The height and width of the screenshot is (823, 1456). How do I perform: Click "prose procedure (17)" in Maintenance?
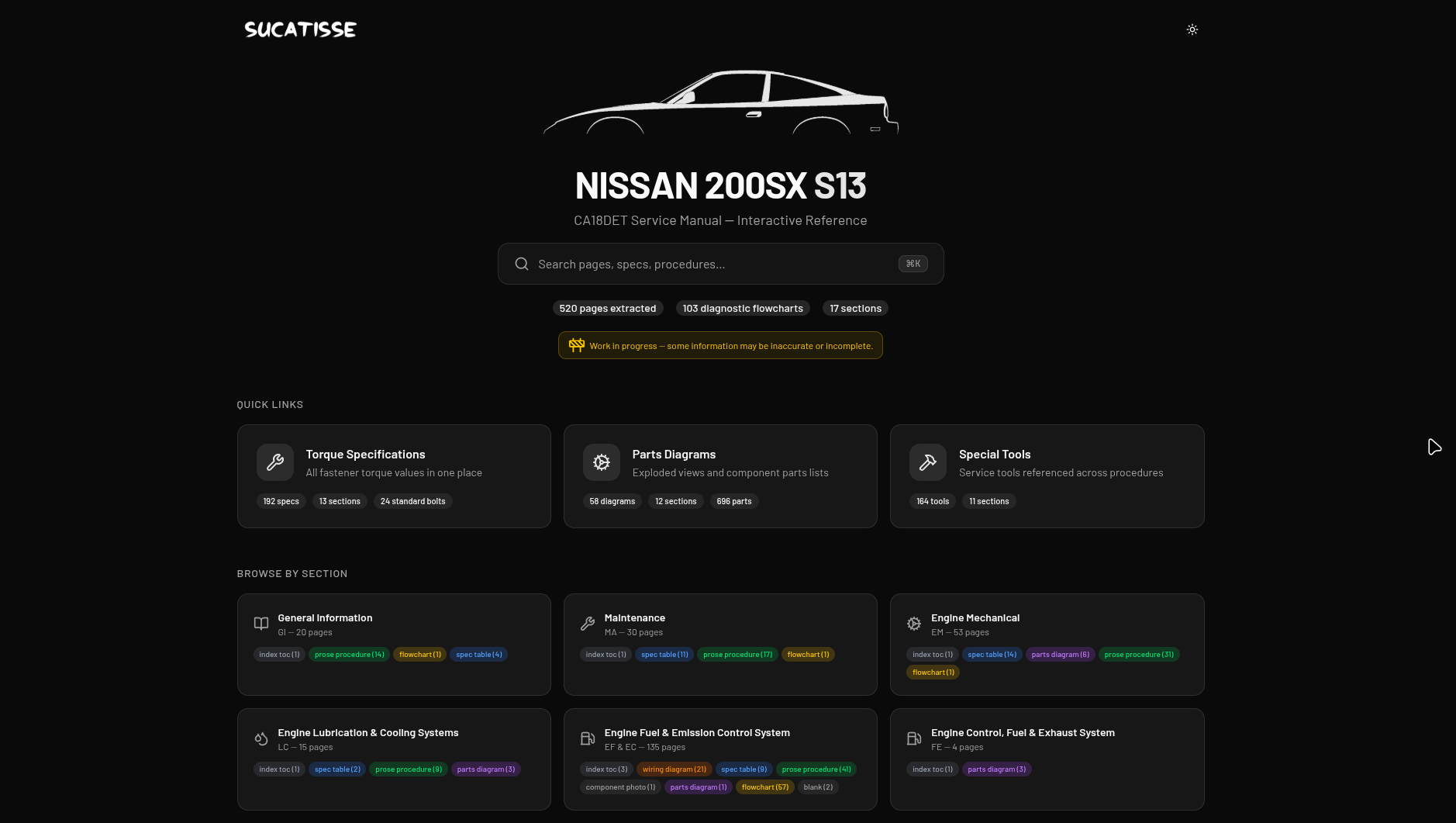[738, 655]
